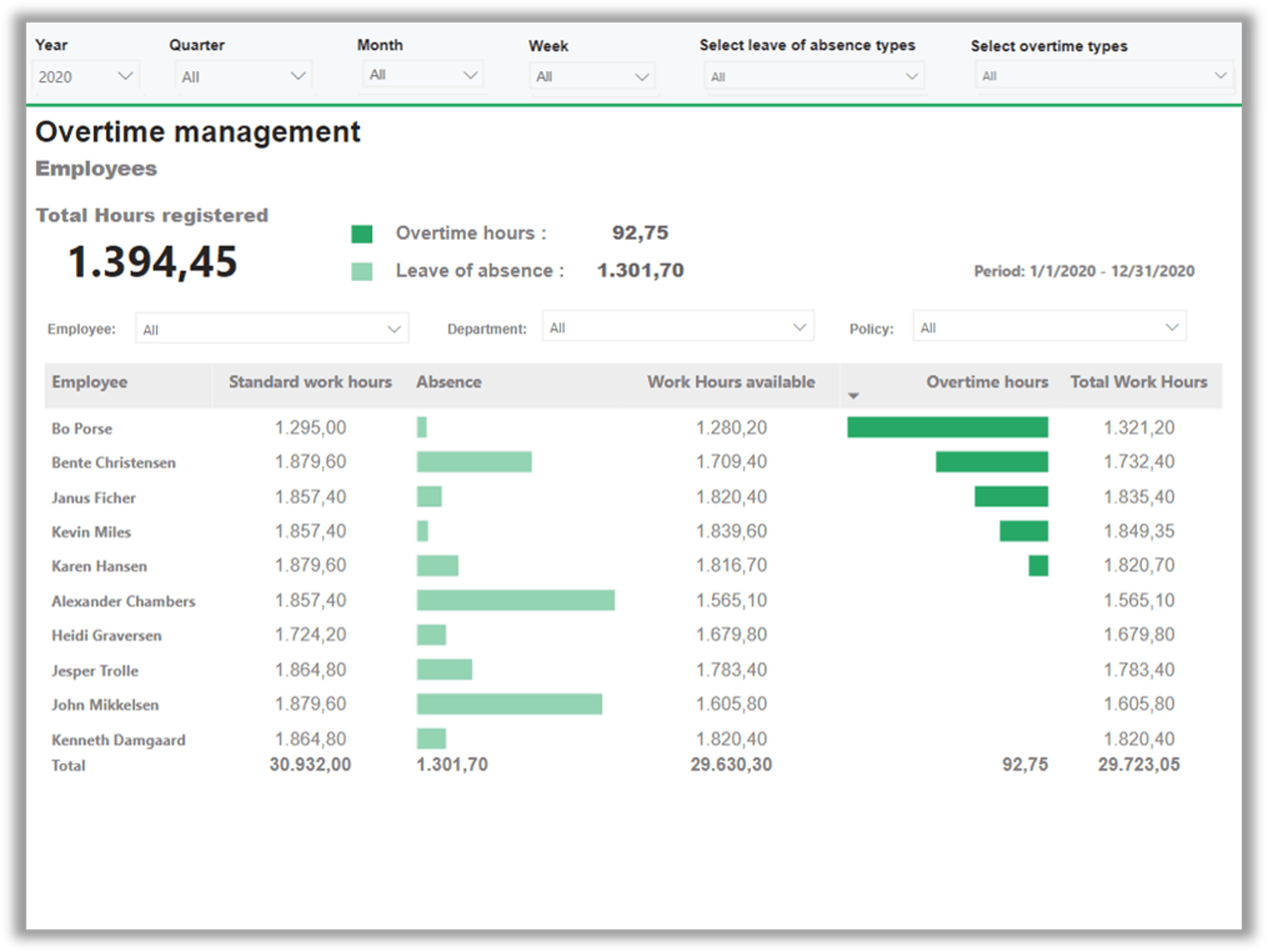Open the Employee filter dropdown

272,329
